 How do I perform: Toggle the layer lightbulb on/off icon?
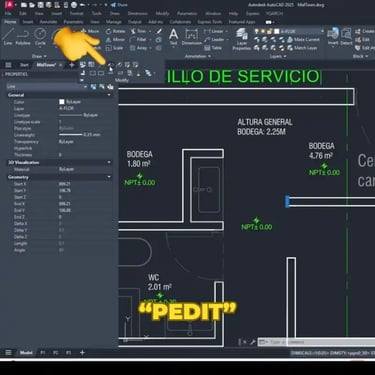[x=256, y=31]
